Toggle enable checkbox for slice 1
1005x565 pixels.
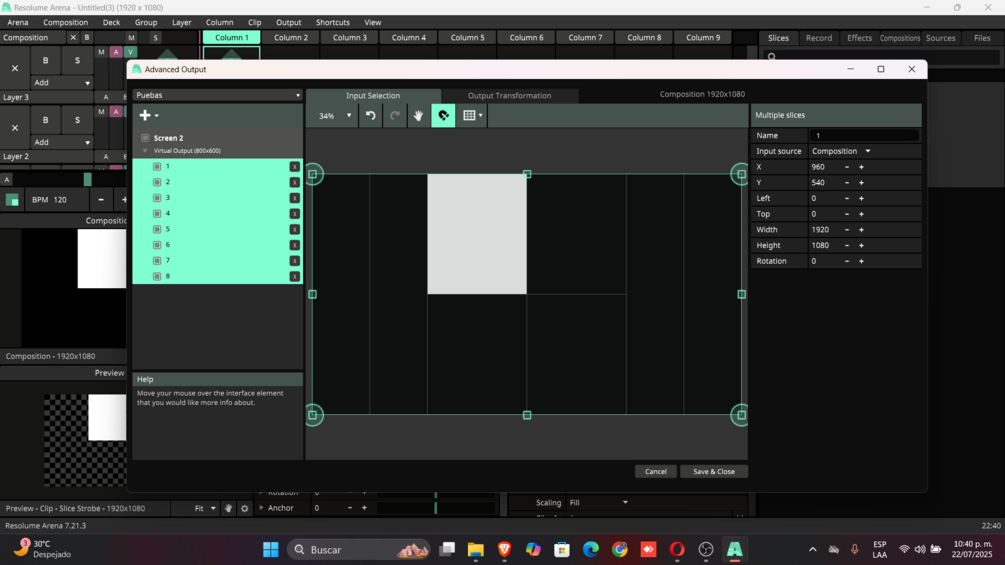pos(157,167)
